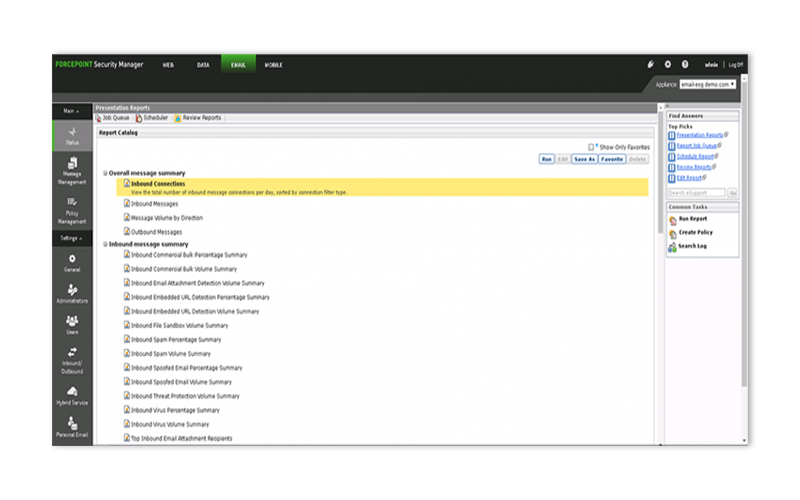Collapse the Main sidebar section
Screen dimensions: 800x500
click(x=71, y=111)
